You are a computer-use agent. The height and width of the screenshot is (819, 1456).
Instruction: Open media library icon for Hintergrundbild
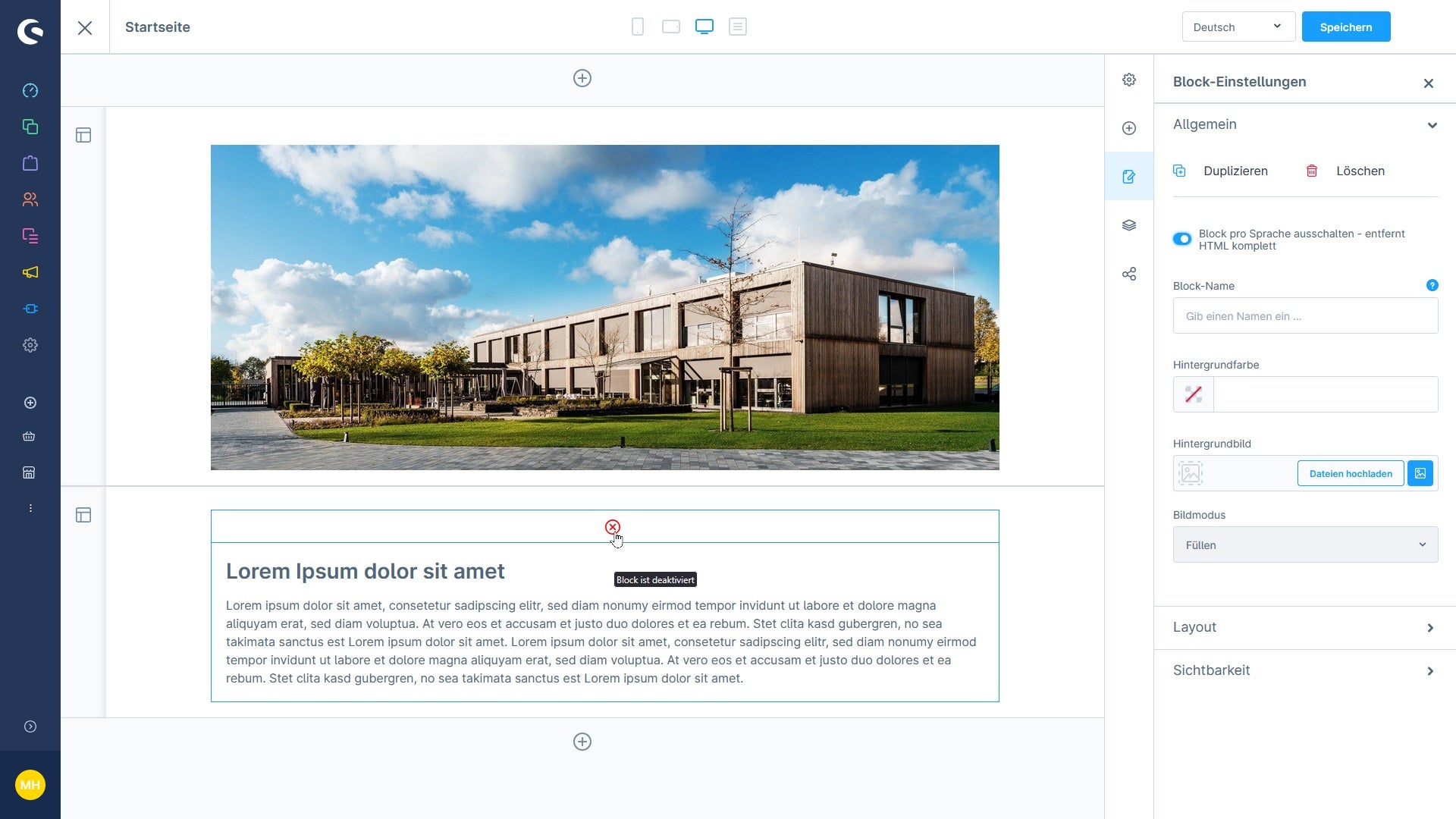coord(1420,473)
